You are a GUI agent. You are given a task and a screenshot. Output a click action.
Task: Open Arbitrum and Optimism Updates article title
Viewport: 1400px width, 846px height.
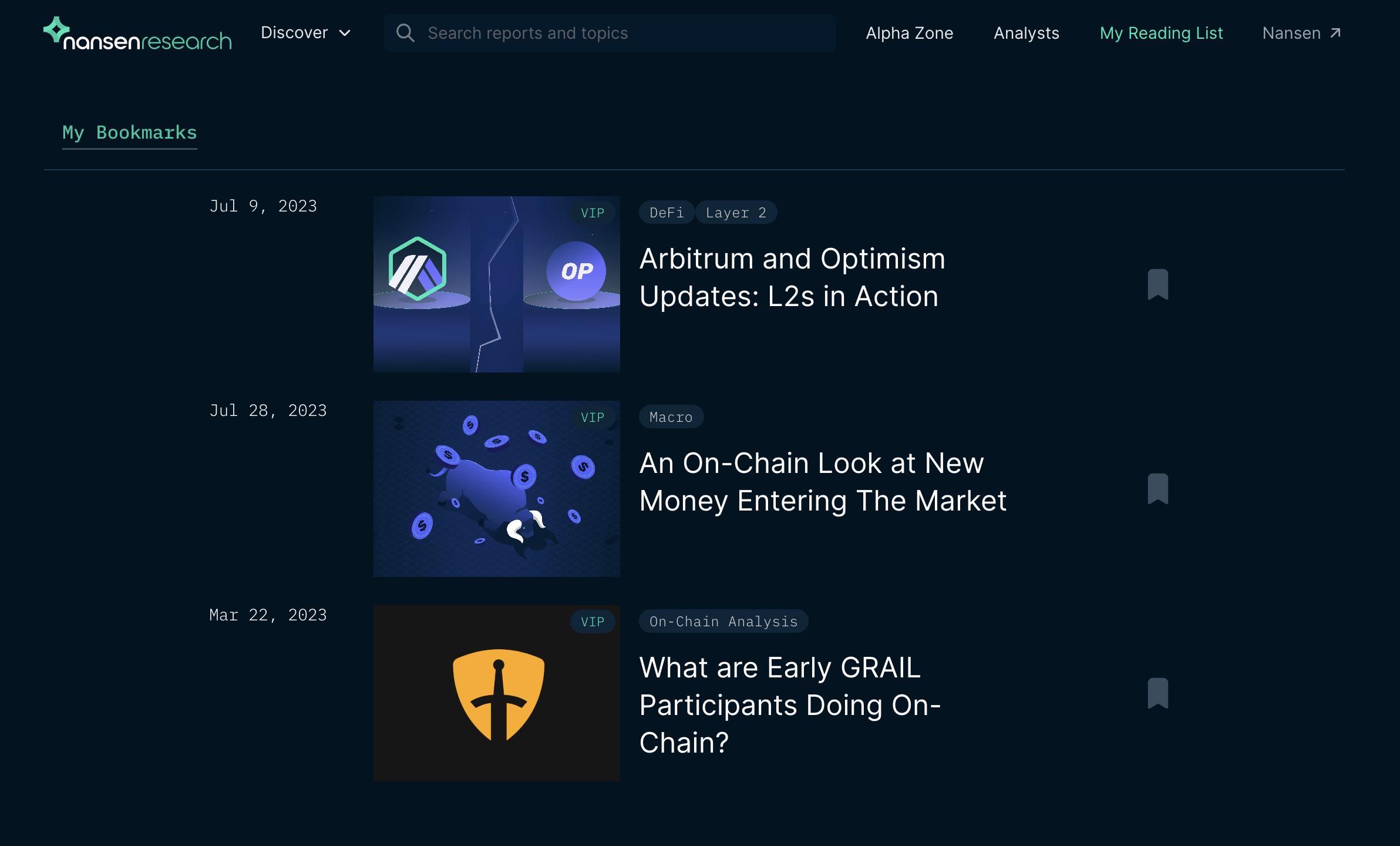(792, 277)
